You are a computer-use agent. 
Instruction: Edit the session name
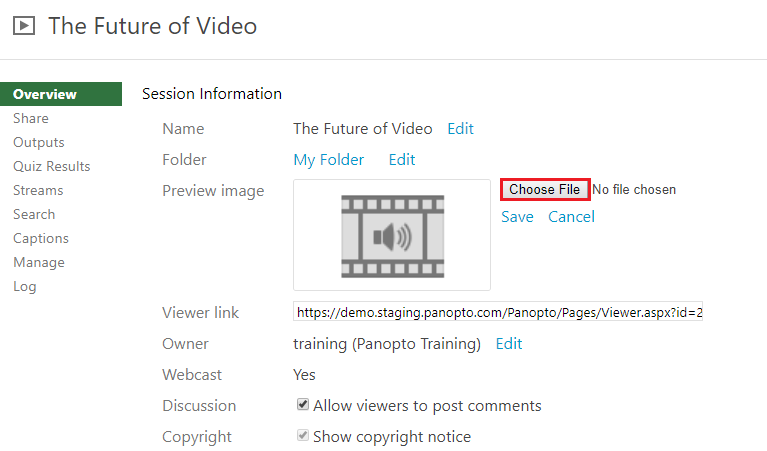click(x=460, y=129)
